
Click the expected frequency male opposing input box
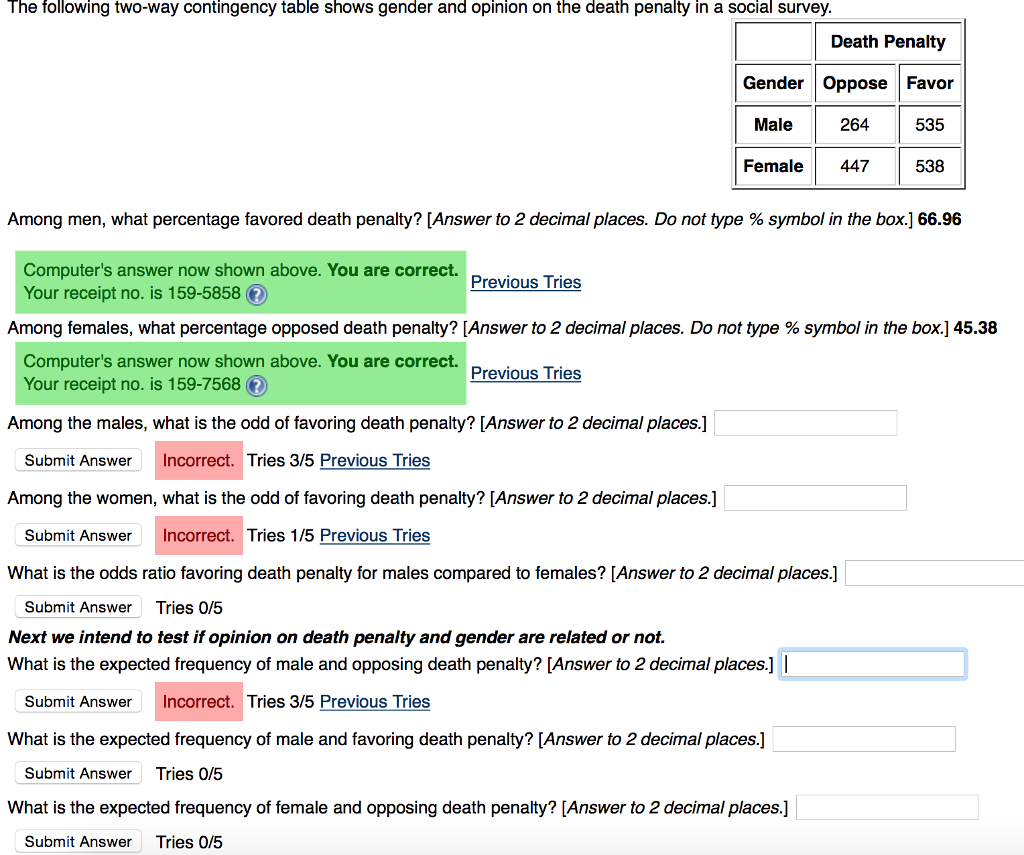click(872, 663)
